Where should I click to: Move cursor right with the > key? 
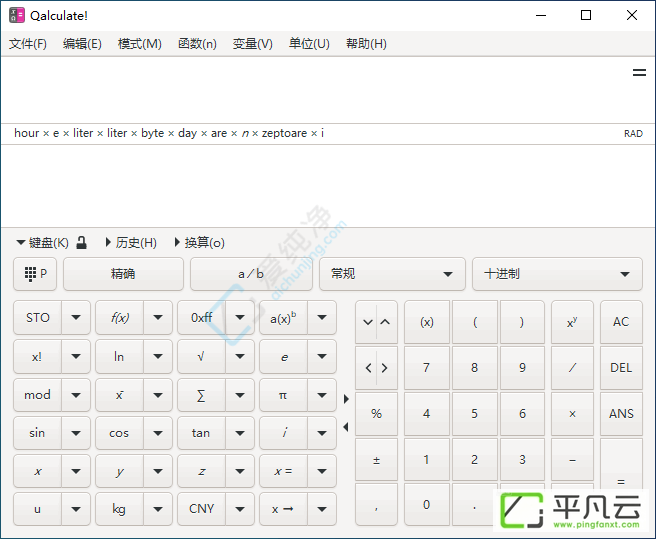point(387,368)
